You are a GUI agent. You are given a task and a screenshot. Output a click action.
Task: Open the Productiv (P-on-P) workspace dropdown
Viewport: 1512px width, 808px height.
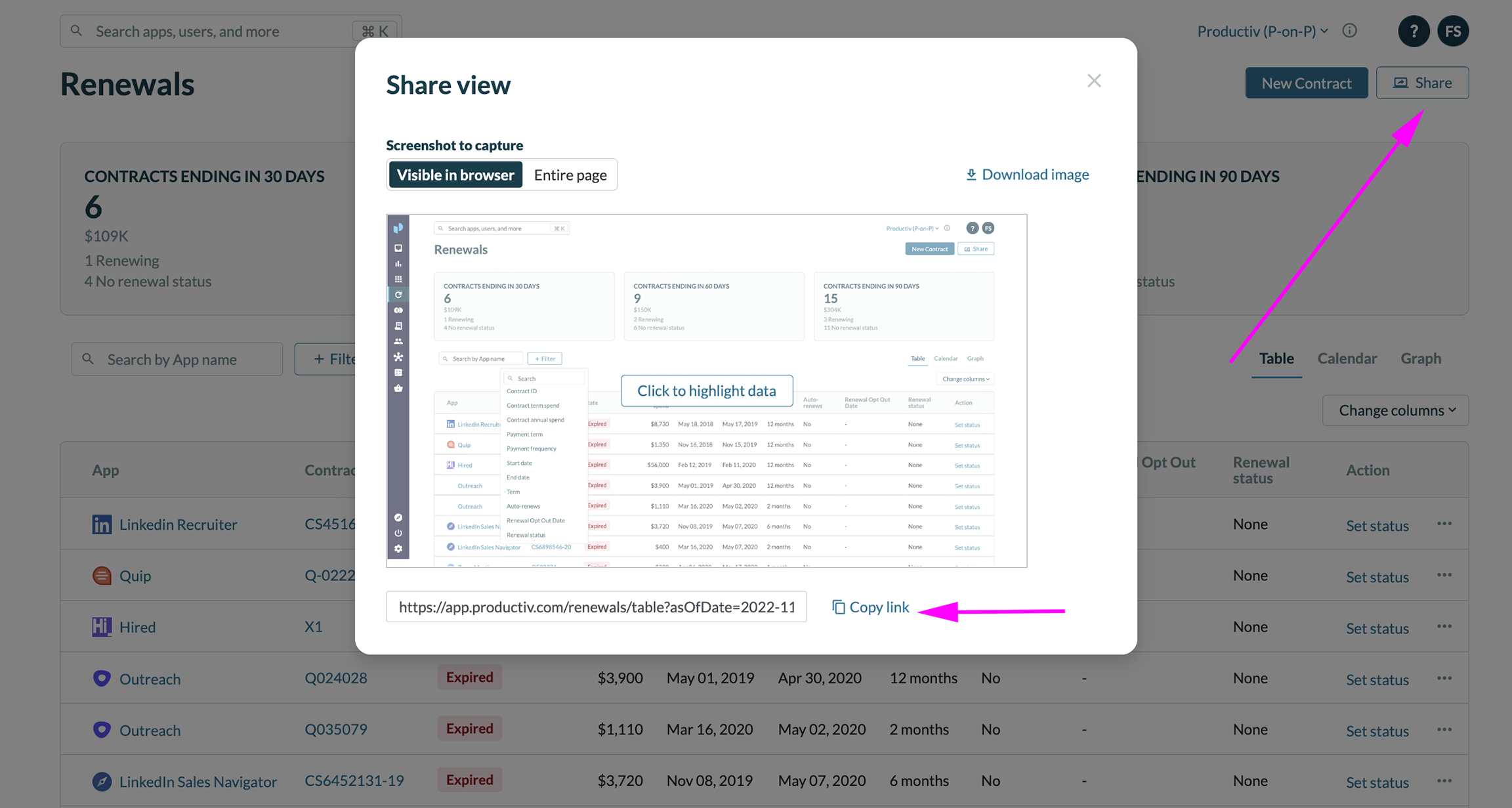pyautogui.click(x=1261, y=30)
